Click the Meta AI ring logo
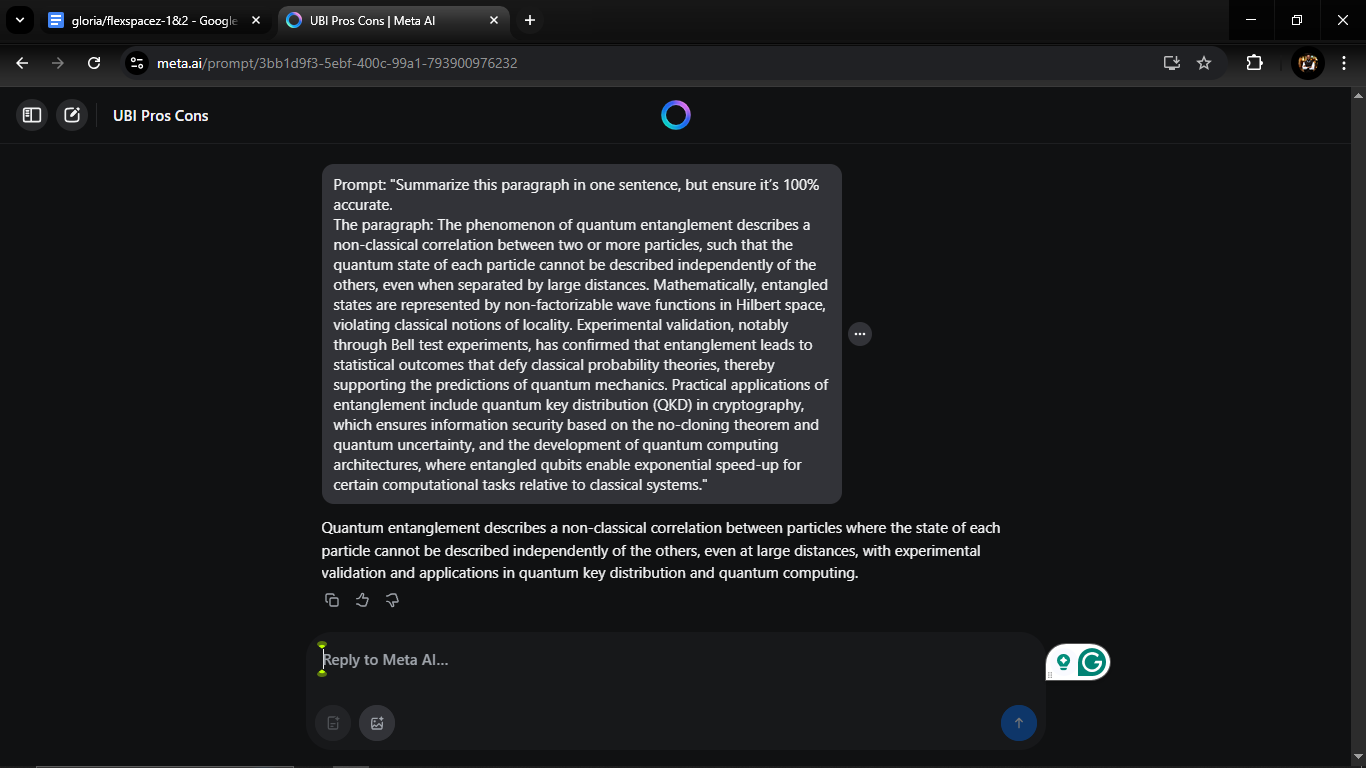 (676, 115)
